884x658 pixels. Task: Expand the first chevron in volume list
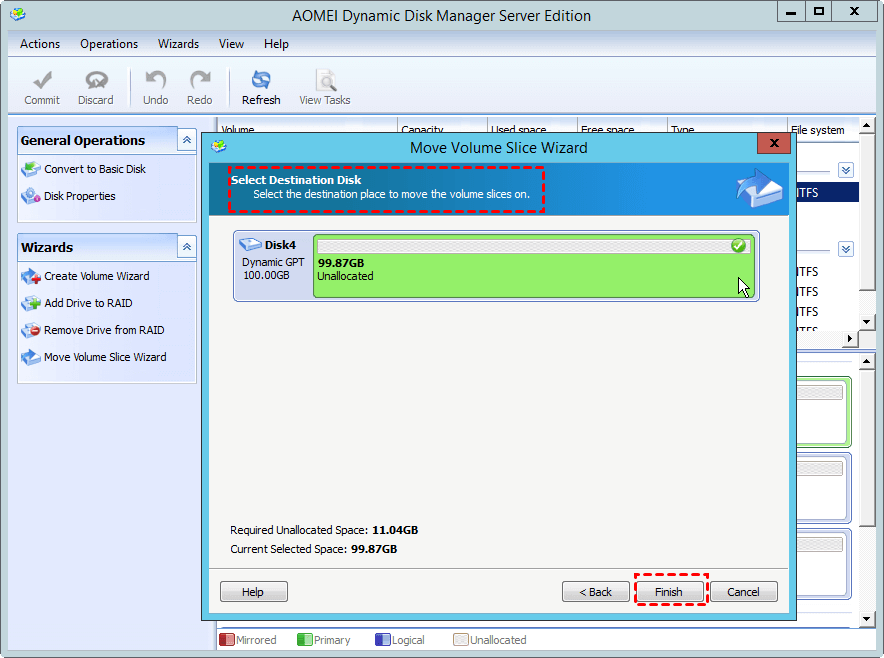(x=846, y=170)
